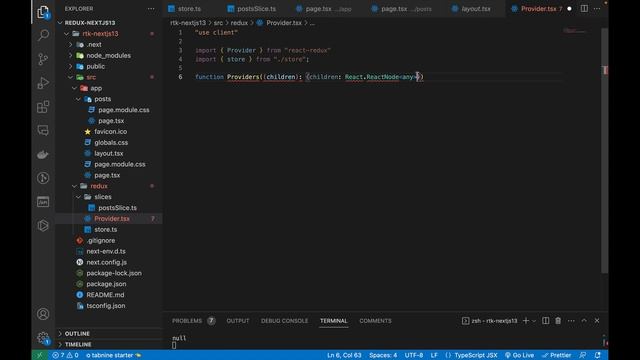Open the Explorer view in activity bar
640x360 pixels.
[43, 12]
